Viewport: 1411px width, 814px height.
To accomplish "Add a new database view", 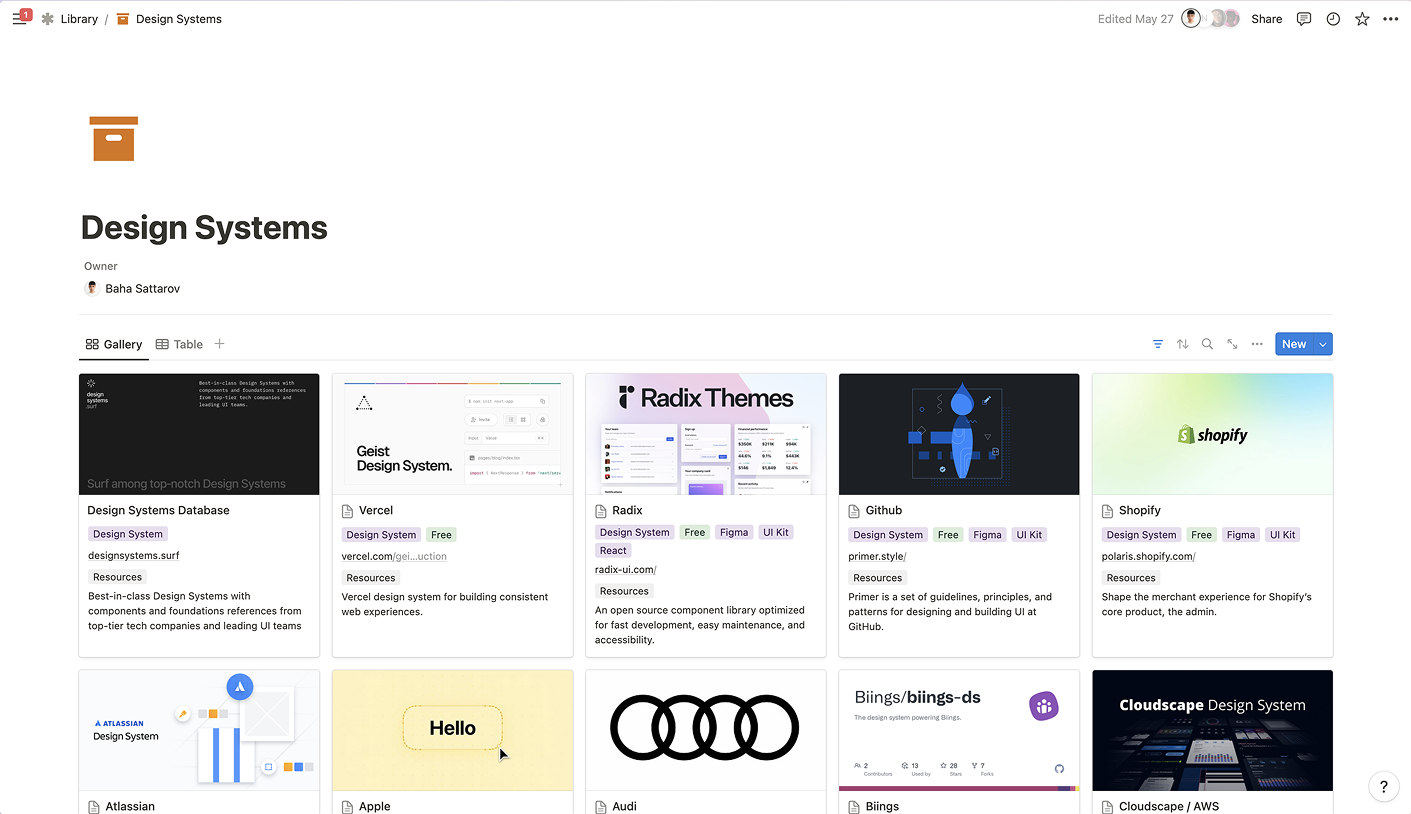I will (x=220, y=344).
